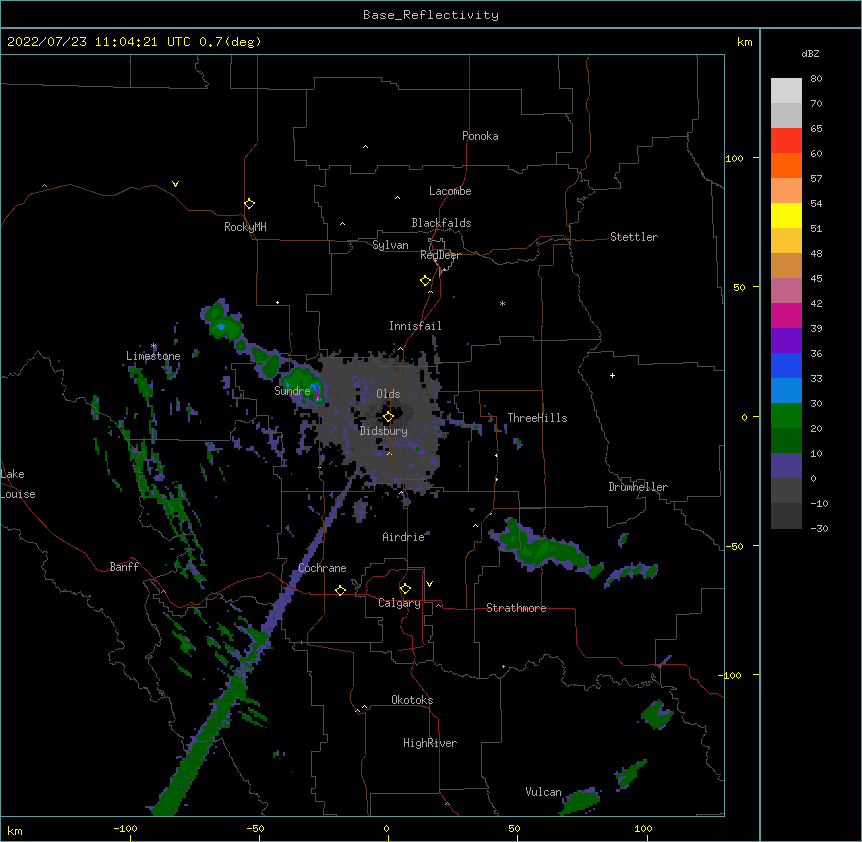Click the HighRiver town label

click(x=430, y=743)
